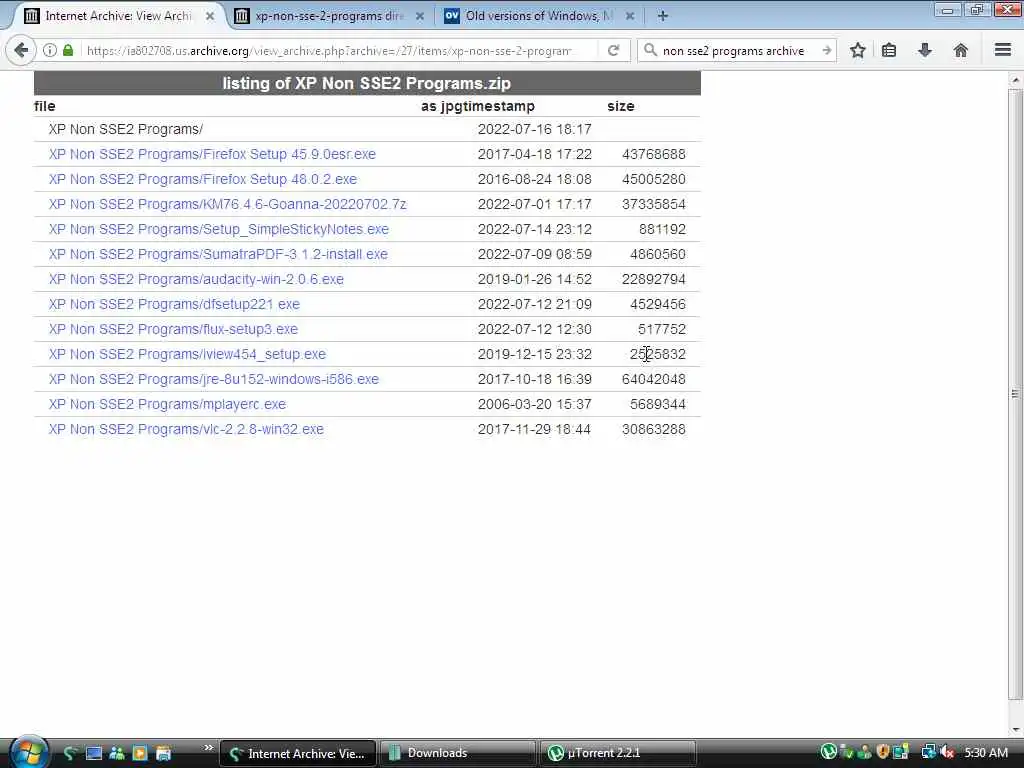Click timestamp 2022-07-01 17:17
Screen dimensions: 1024x768
pyautogui.click(x=534, y=204)
